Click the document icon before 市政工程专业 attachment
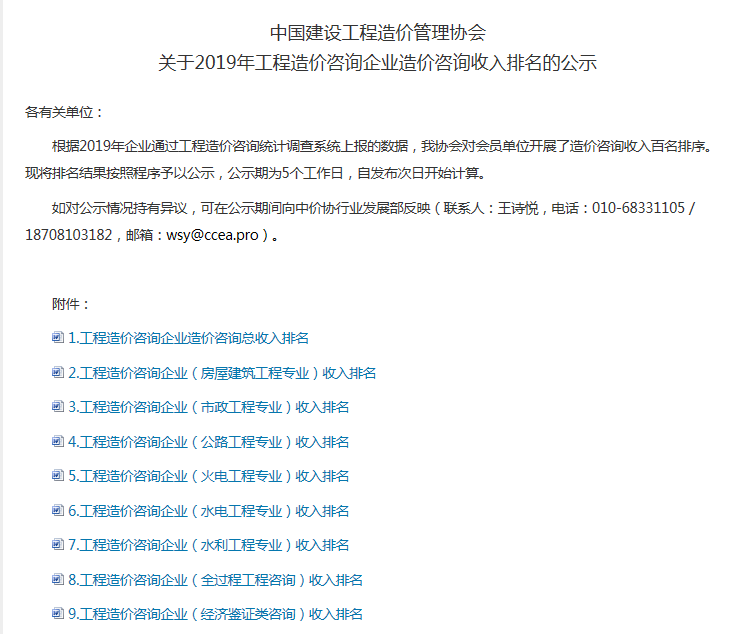This screenshot has height=634, width=753. tap(57, 407)
